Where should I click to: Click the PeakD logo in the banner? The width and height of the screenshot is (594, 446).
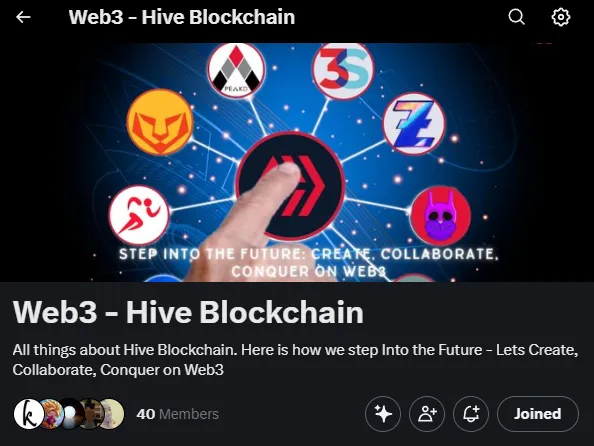tap(236, 70)
